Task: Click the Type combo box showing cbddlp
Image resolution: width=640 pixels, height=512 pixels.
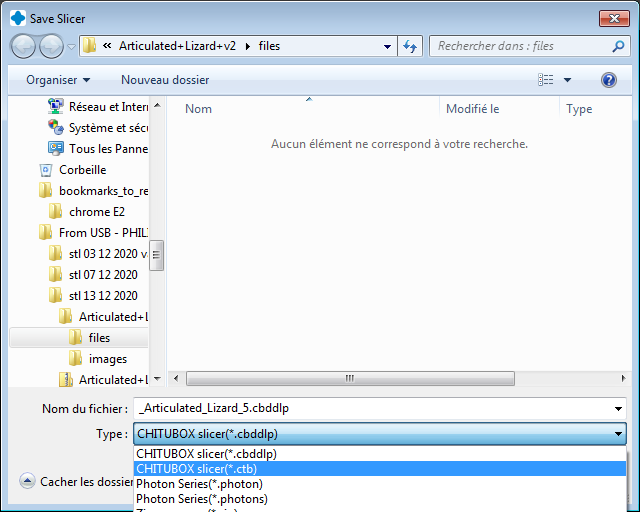Action: 380,434
